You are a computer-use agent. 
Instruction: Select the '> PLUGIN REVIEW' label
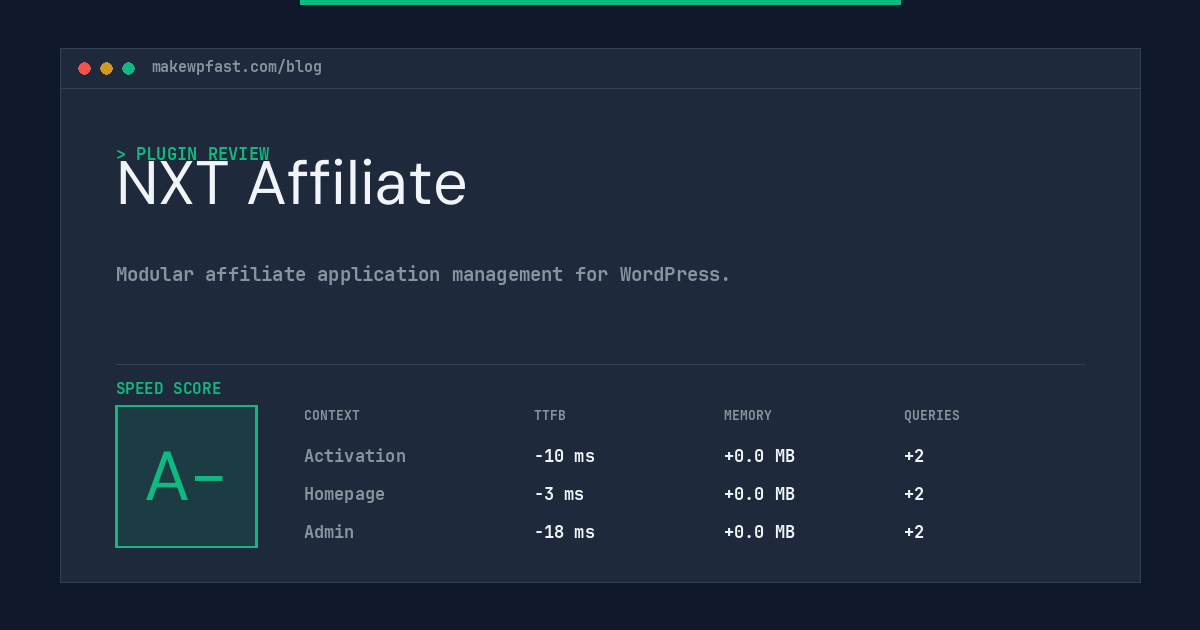(x=193, y=154)
